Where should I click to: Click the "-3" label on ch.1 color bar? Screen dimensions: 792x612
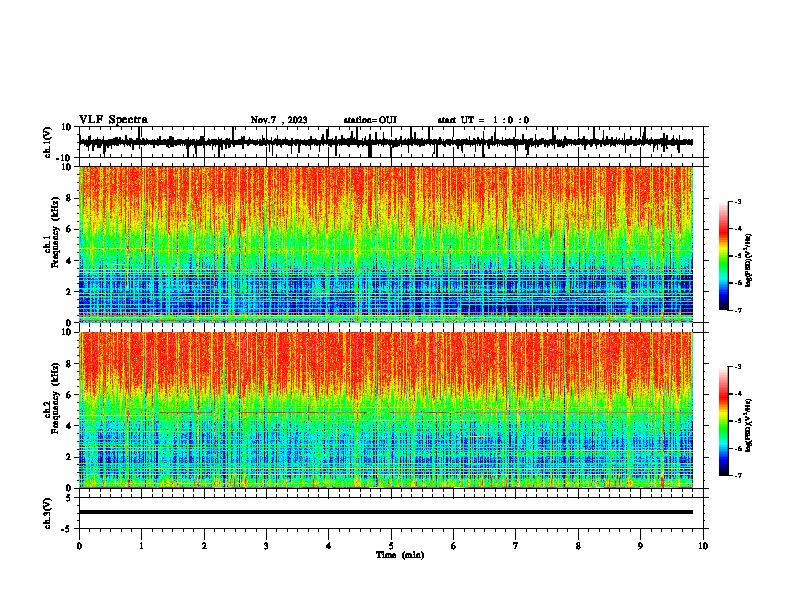pos(737,201)
